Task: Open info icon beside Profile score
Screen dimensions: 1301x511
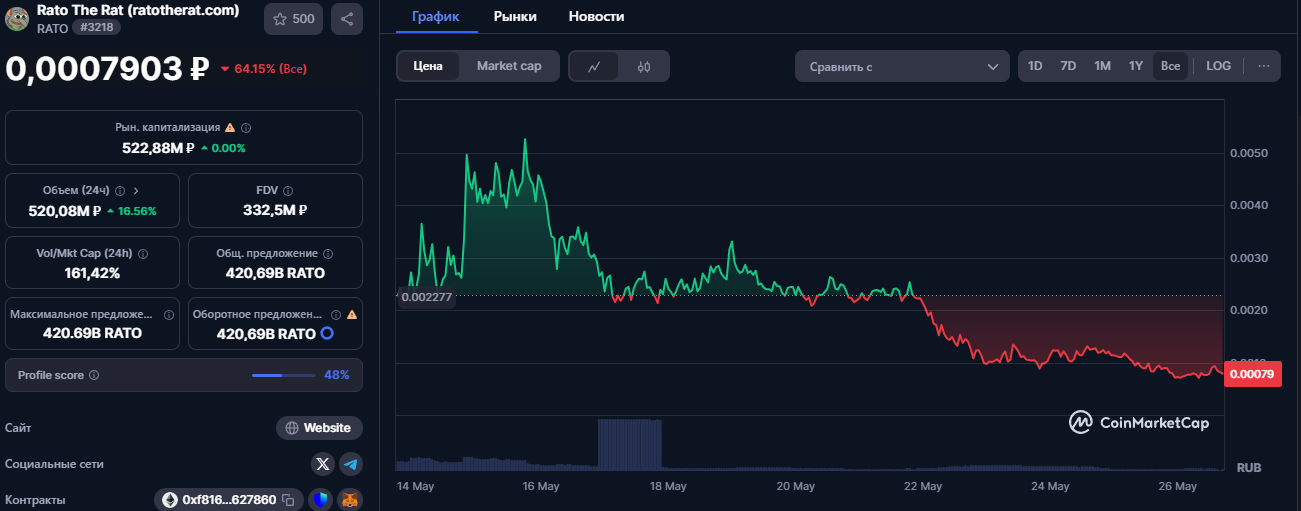Action: coord(94,375)
